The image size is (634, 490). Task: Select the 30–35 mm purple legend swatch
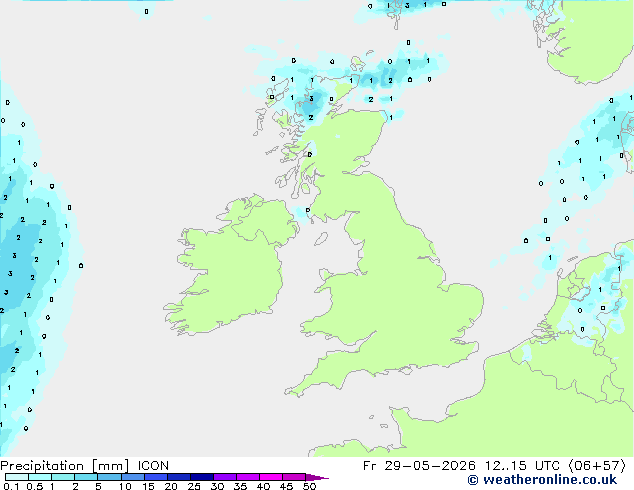pos(225,477)
